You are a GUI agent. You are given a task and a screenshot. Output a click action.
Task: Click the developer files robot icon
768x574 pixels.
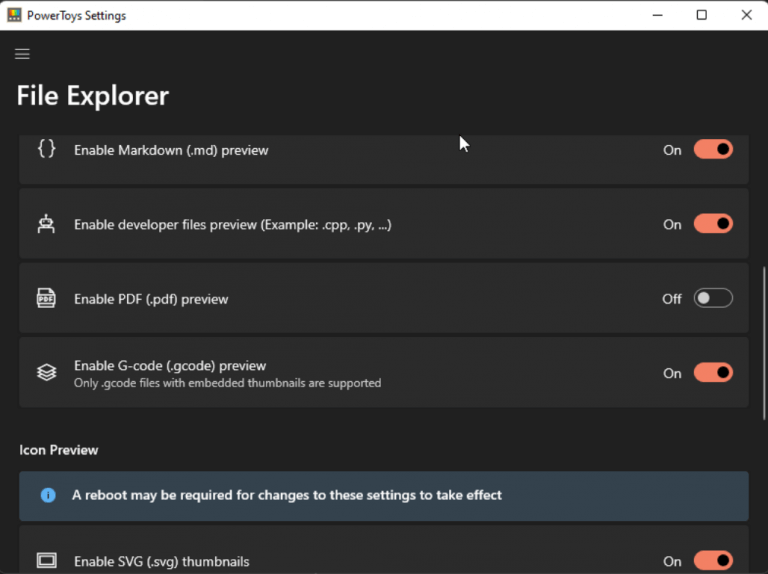point(46,224)
